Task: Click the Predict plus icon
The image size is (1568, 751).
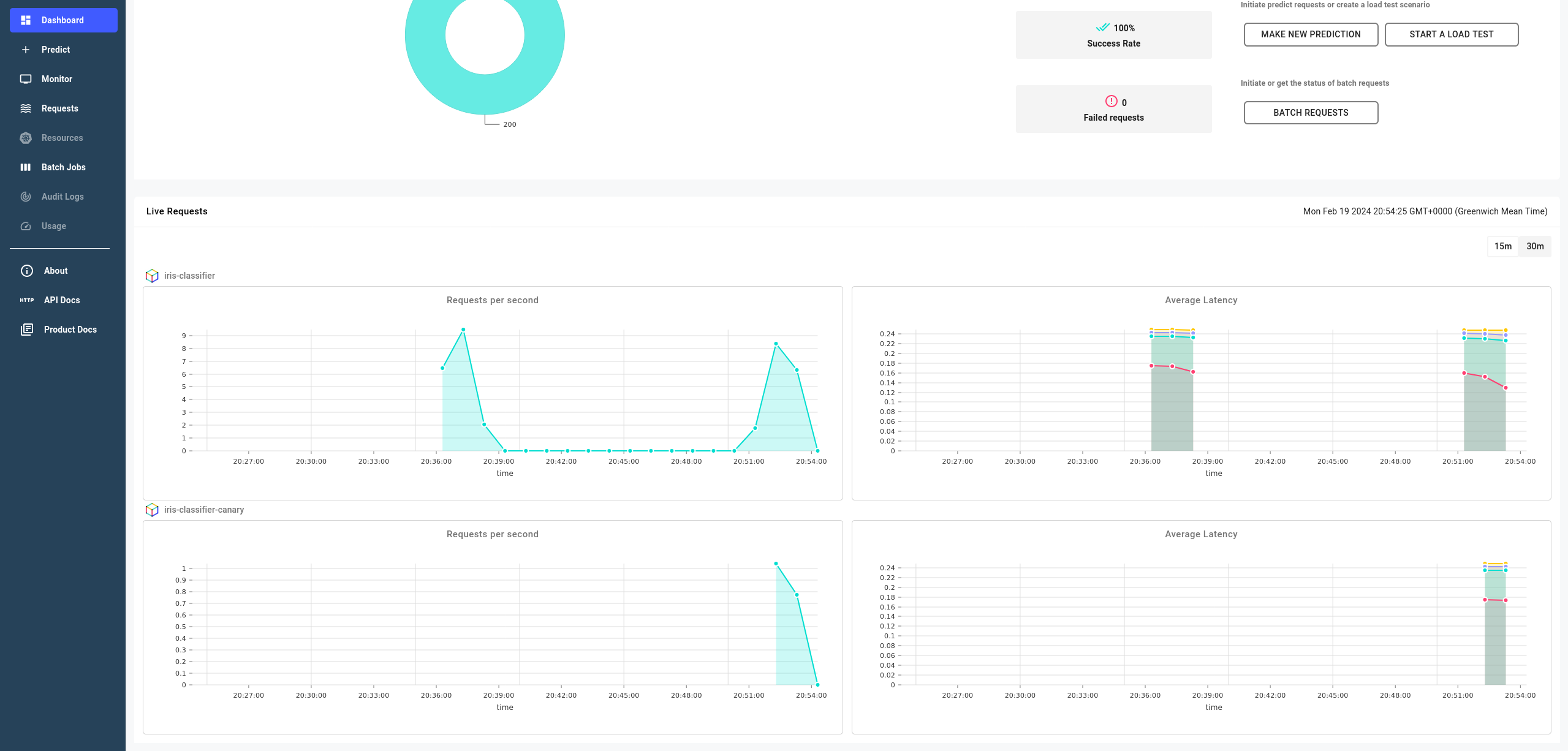Action: pyautogui.click(x=26, y=50)
